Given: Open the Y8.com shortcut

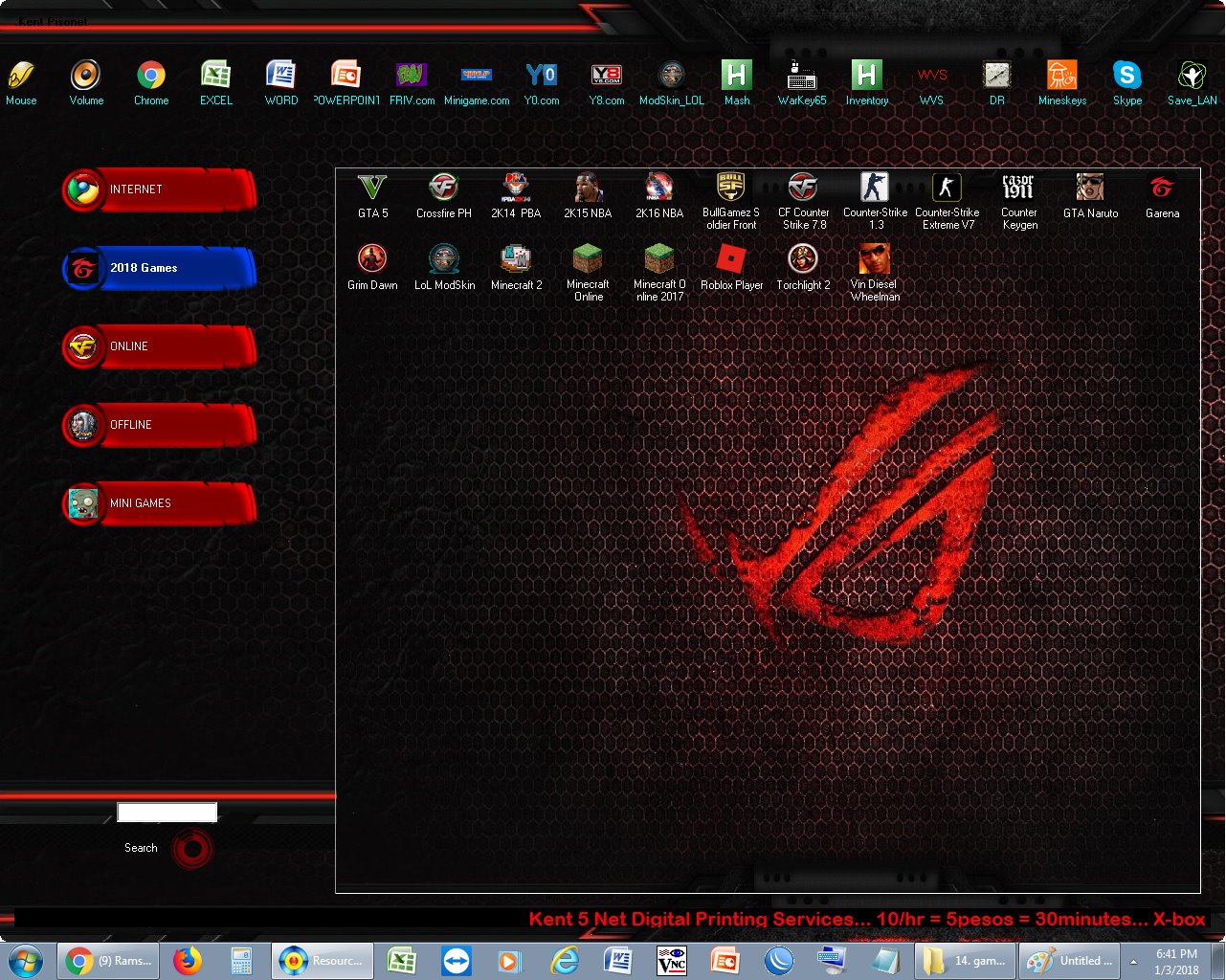Looking at the screenshot, I should (x=607, y=82).
